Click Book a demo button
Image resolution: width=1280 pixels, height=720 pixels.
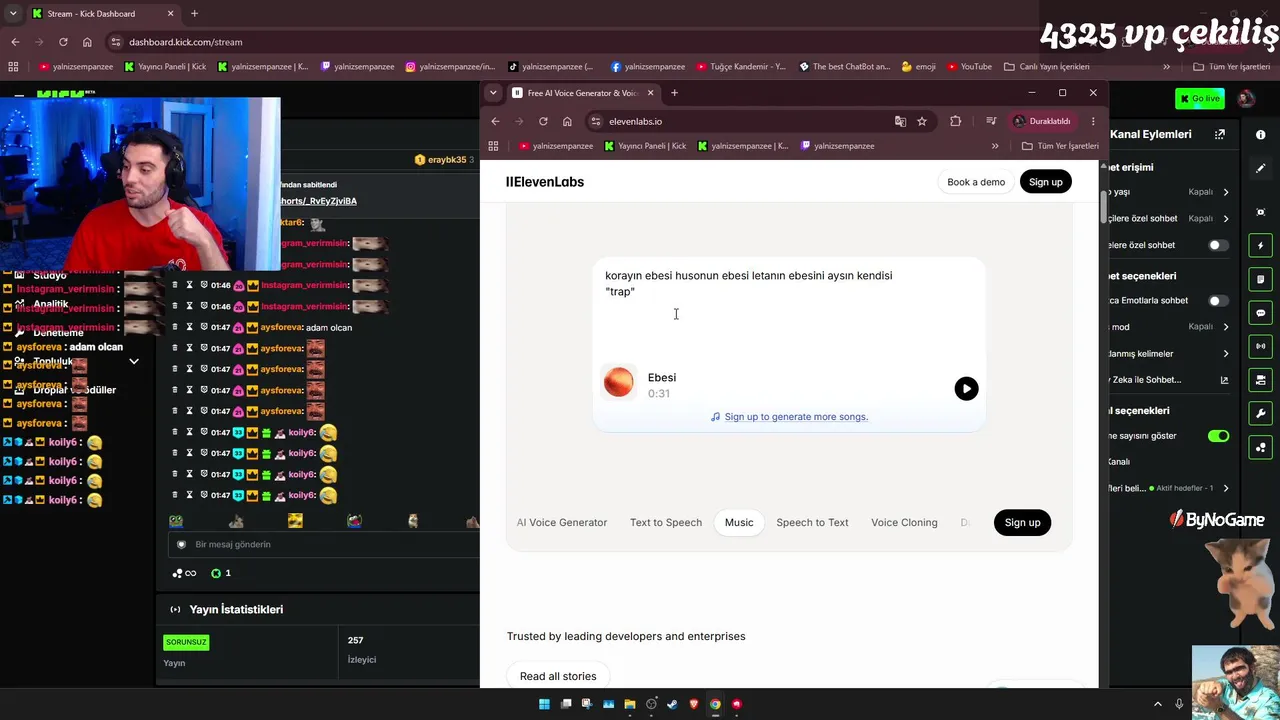point(976,182)
